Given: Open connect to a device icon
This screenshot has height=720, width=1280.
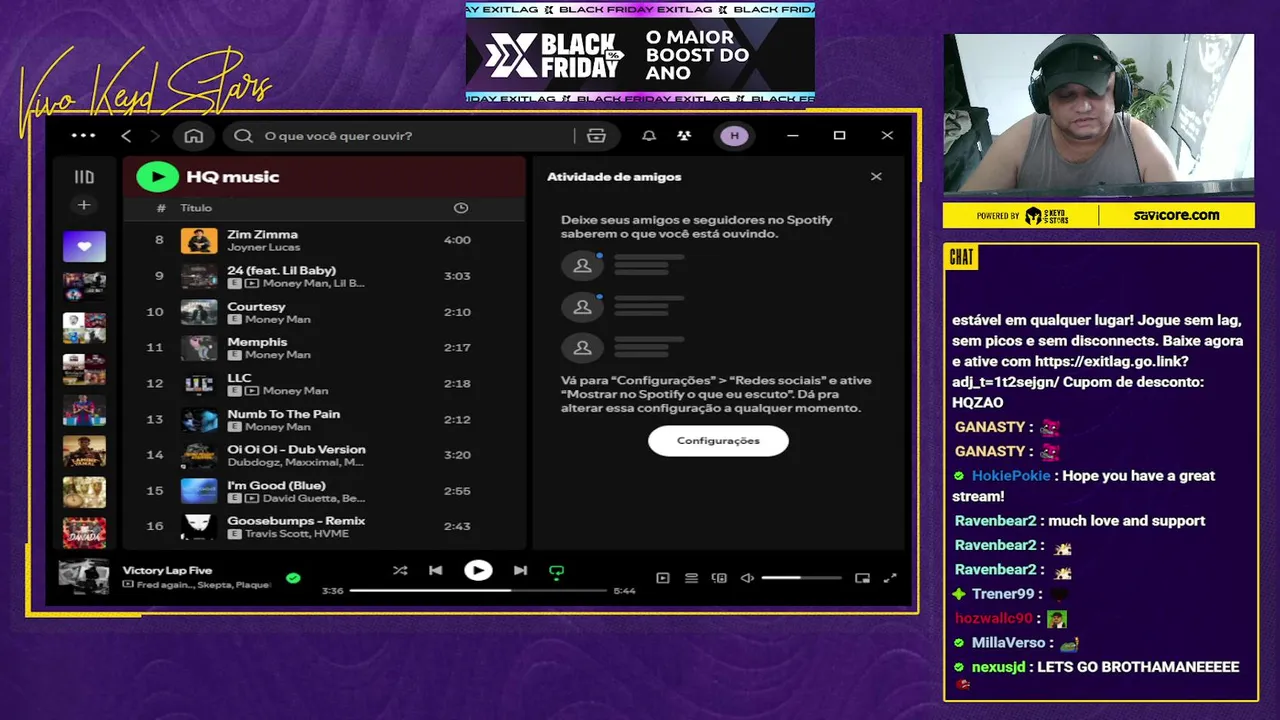Looking at the screenshot, I should [719, 578].
